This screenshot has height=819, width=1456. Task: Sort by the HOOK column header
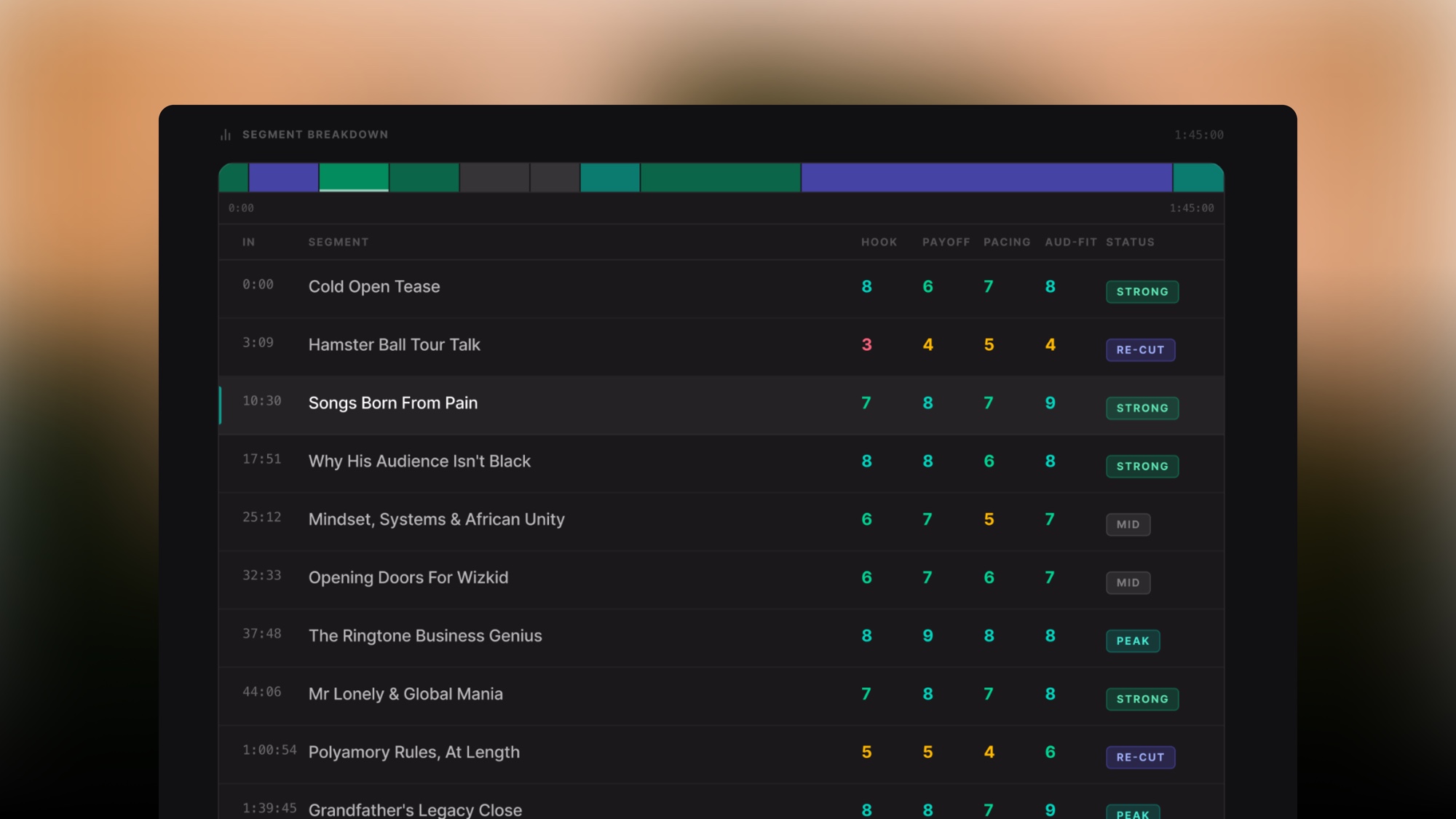coord(879,242)
